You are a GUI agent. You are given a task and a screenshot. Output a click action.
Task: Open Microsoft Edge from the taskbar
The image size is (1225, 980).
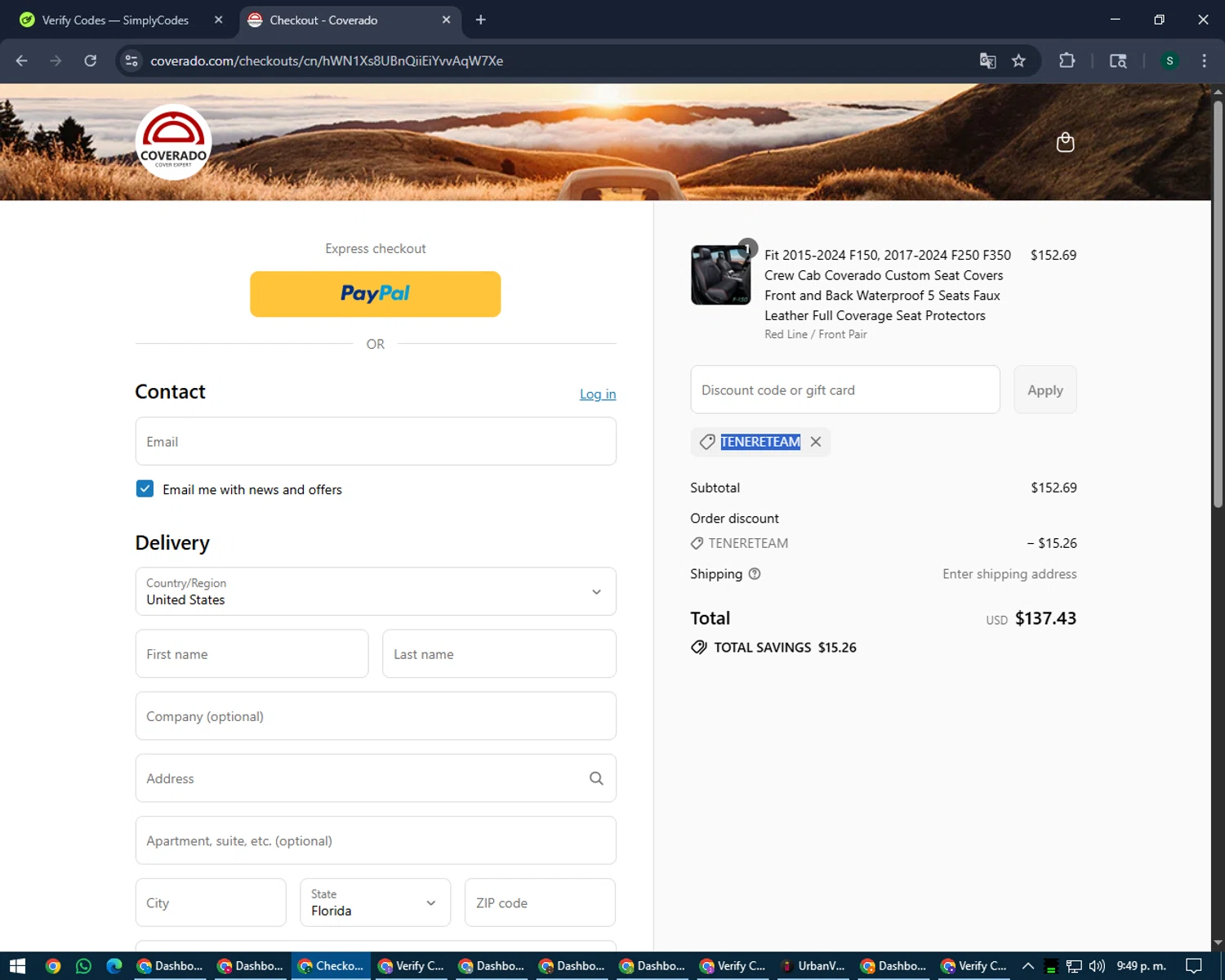click(x=114, y=966)
